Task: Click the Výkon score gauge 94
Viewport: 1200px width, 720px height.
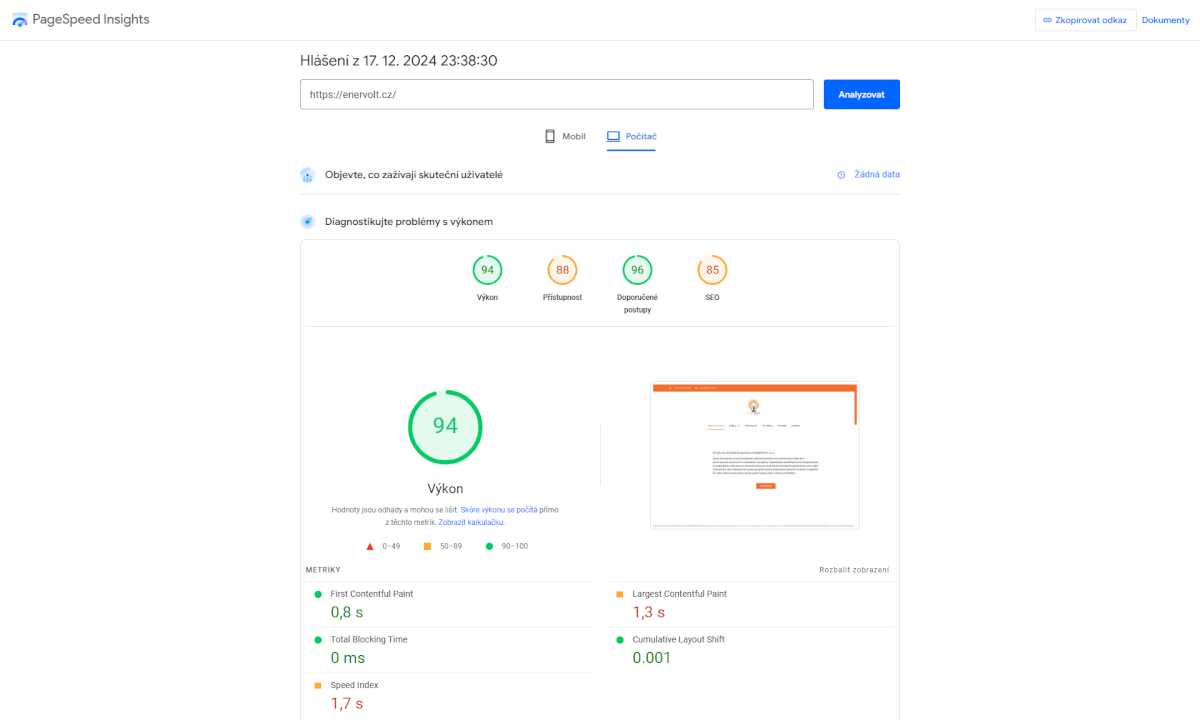Action: tap(487, 270)
